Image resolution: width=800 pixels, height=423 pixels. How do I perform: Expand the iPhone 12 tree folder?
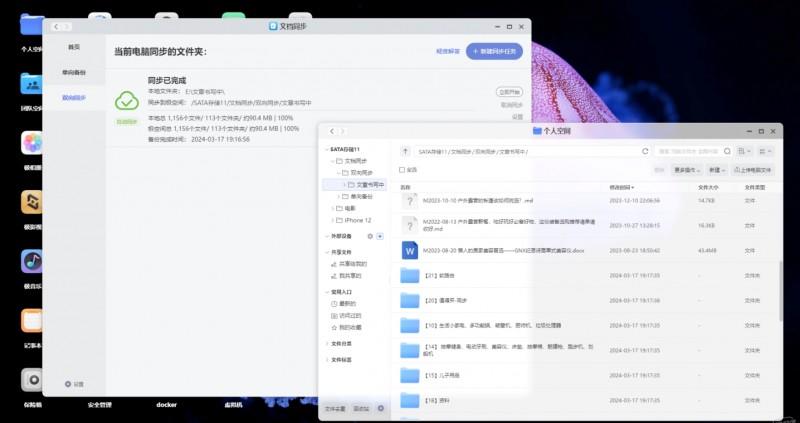(x=333, y=220)
